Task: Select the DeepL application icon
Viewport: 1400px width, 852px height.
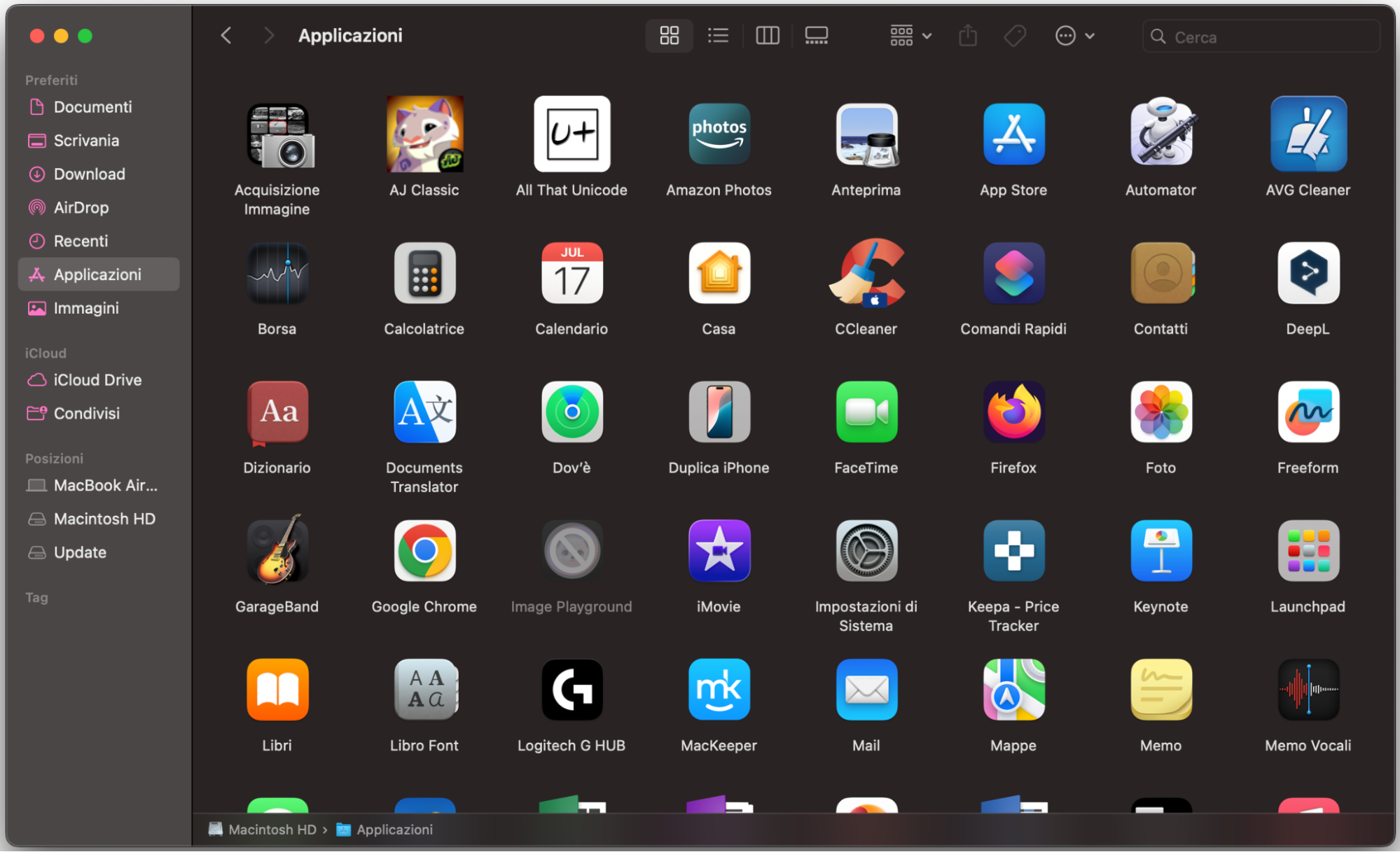Action: (1308, 274)
